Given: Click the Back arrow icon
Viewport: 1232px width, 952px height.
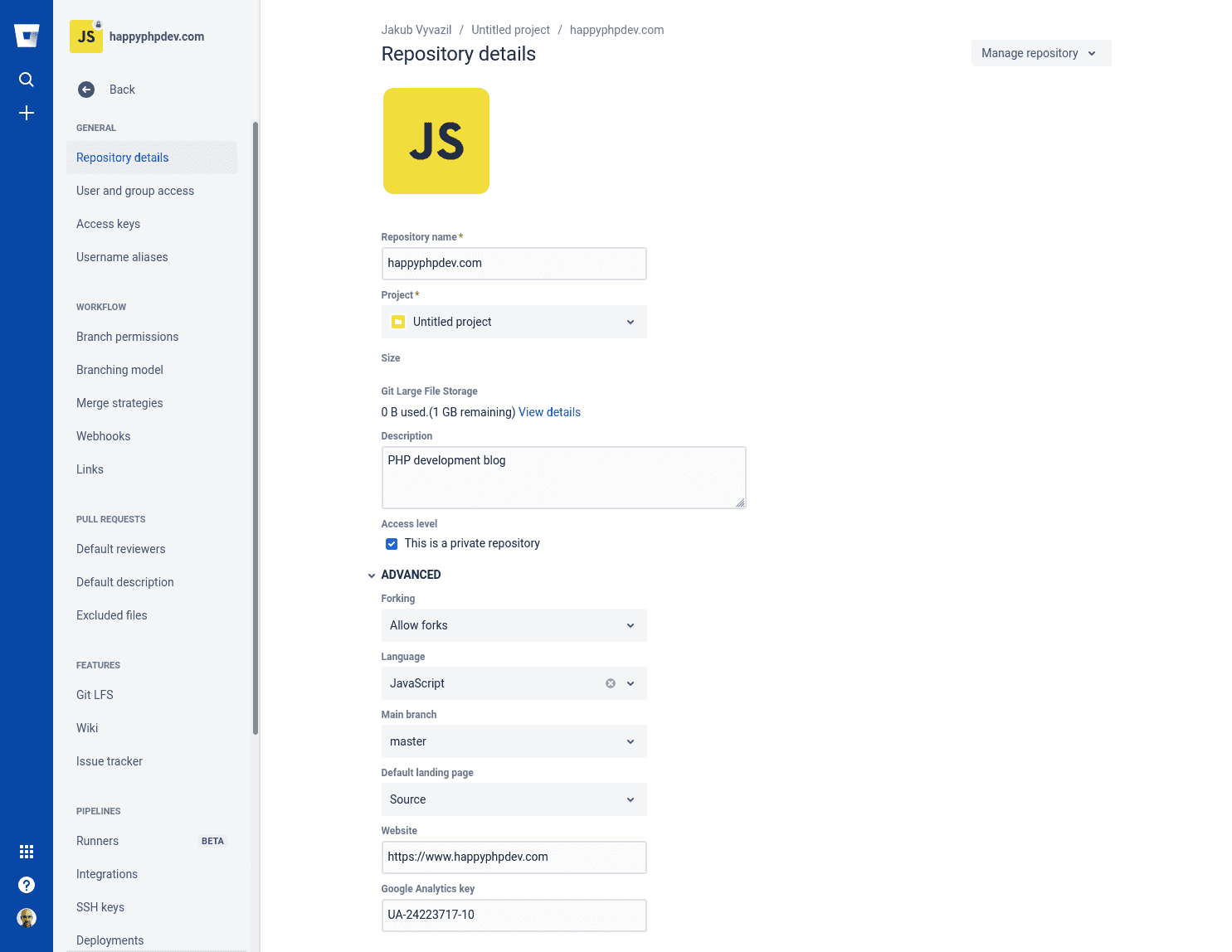Looking at the screenshot, I should coord(85,89).
